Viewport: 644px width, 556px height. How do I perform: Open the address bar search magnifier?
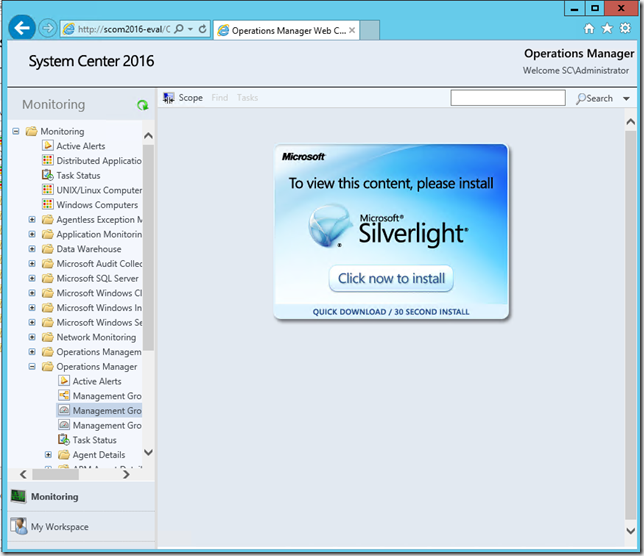point(179,29)
